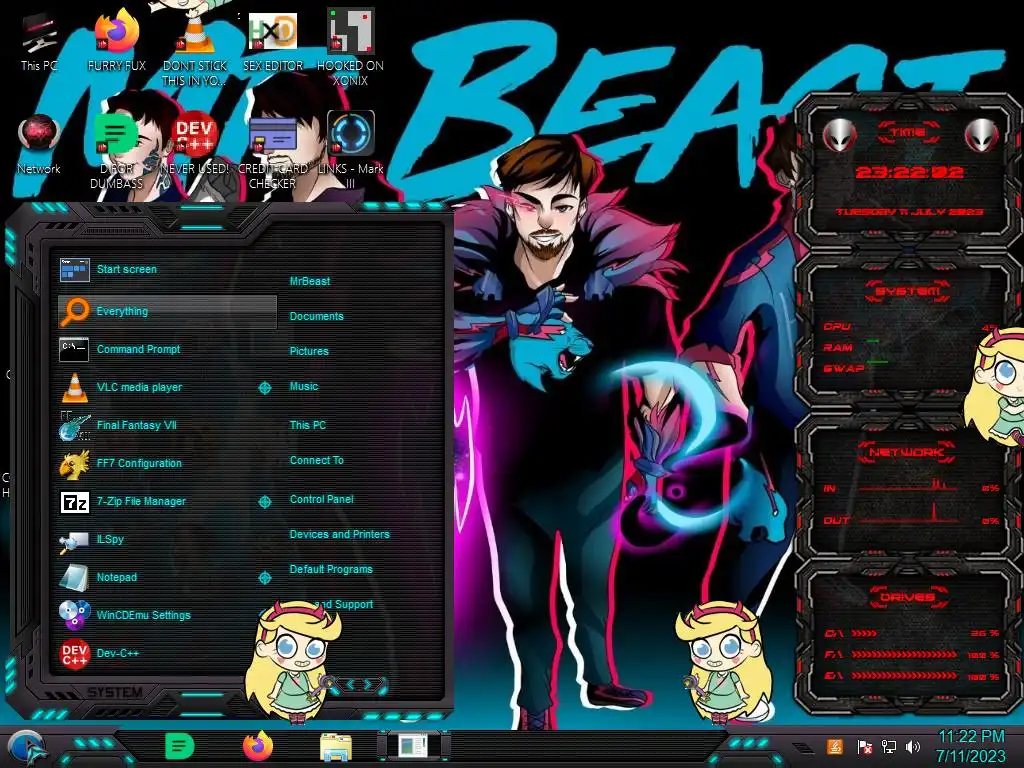Click the NETWORK OUT traffic row
Viewport: 1024px width, 768px height.
(x=912, y=519)
